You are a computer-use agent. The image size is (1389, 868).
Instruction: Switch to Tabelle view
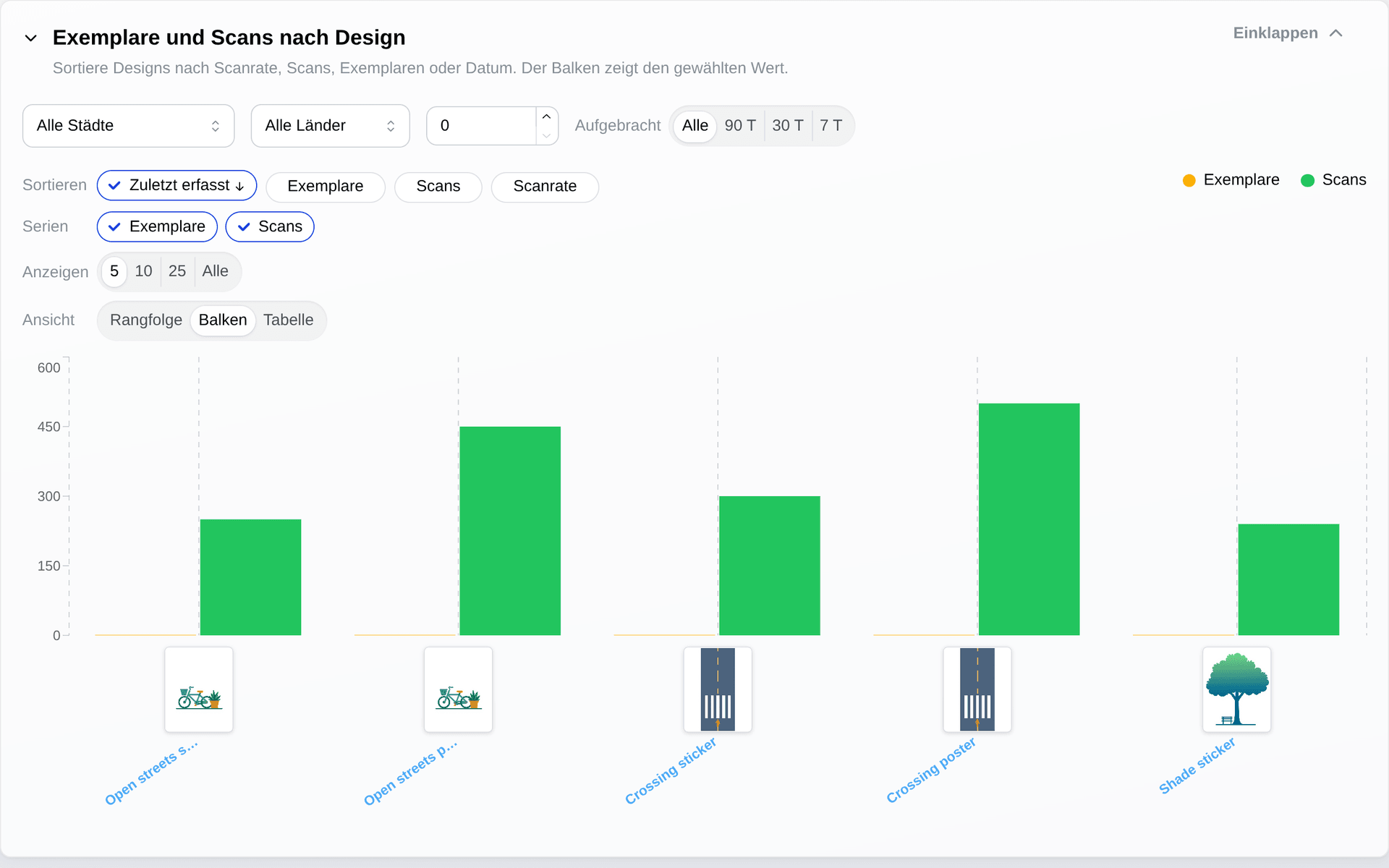[x=288, y=320]
